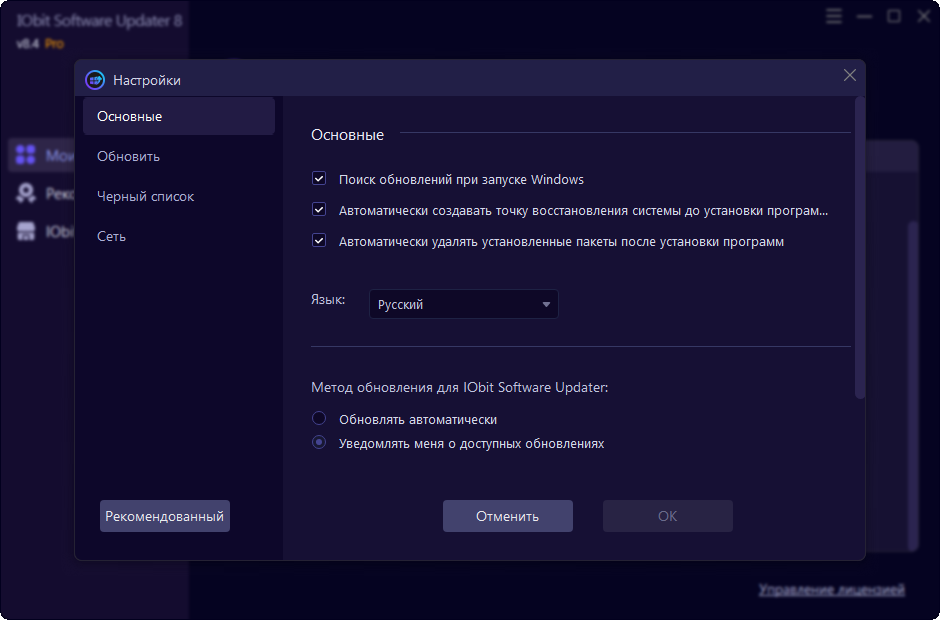
Task: Minimize the IObit Software Updater window
Action: tap(864, 16)
